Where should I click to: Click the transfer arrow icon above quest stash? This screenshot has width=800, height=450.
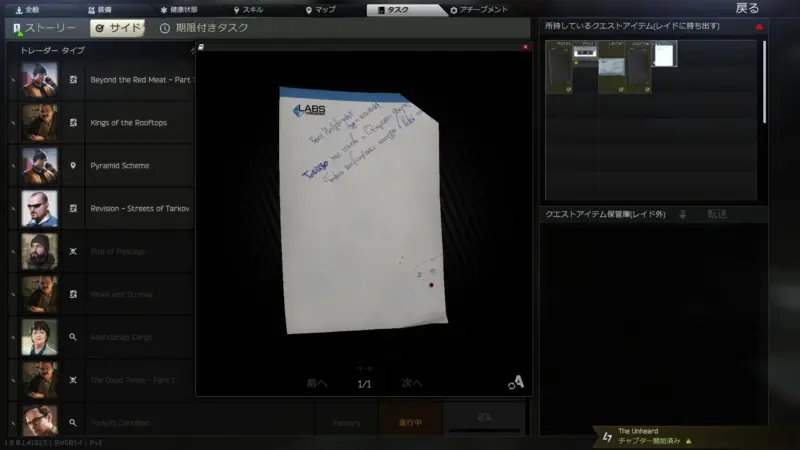683,214
